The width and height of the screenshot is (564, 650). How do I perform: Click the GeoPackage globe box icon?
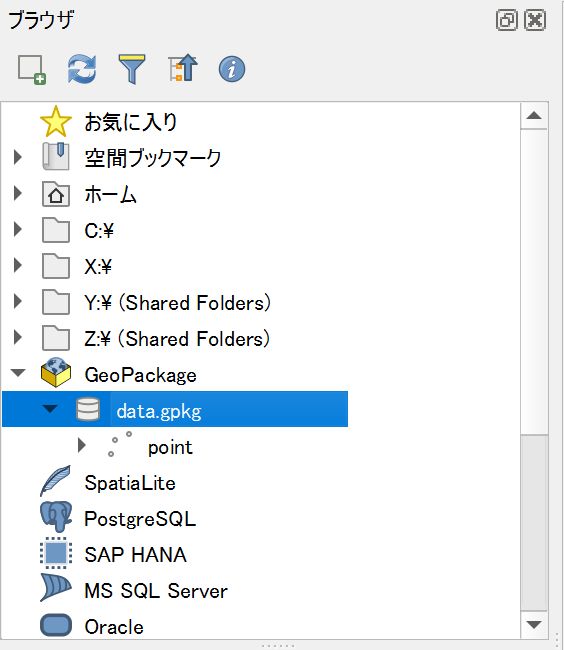click(56, 373)
